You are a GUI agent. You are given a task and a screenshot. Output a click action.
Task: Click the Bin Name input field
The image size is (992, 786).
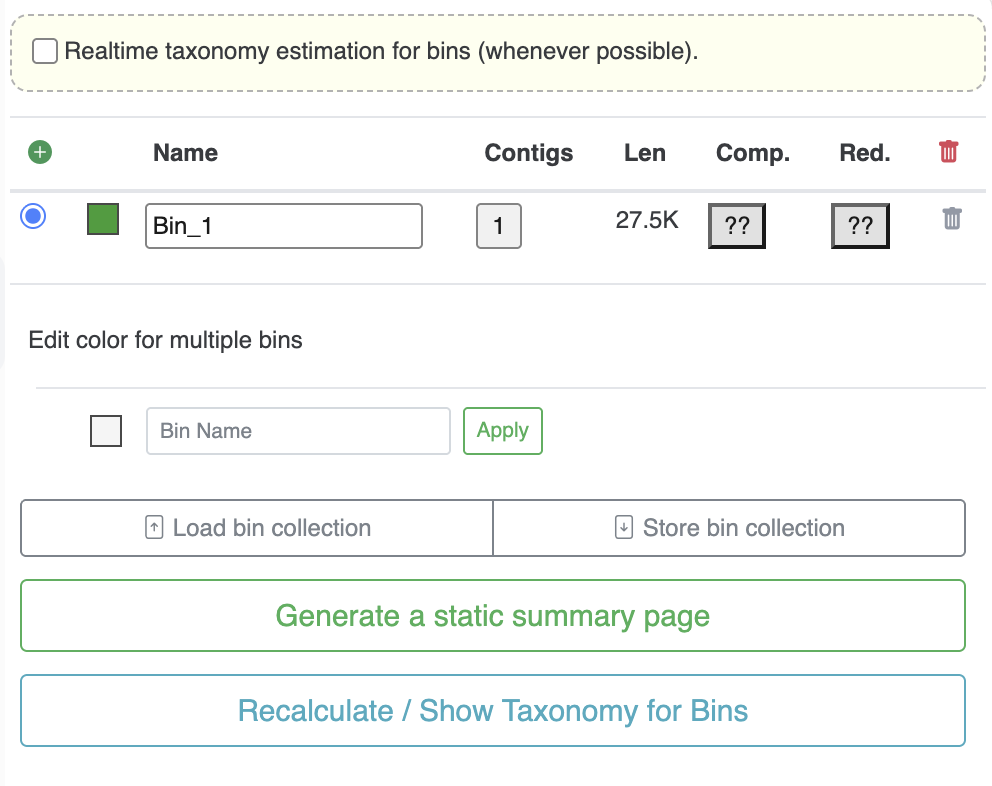click(x=298, y=431)
